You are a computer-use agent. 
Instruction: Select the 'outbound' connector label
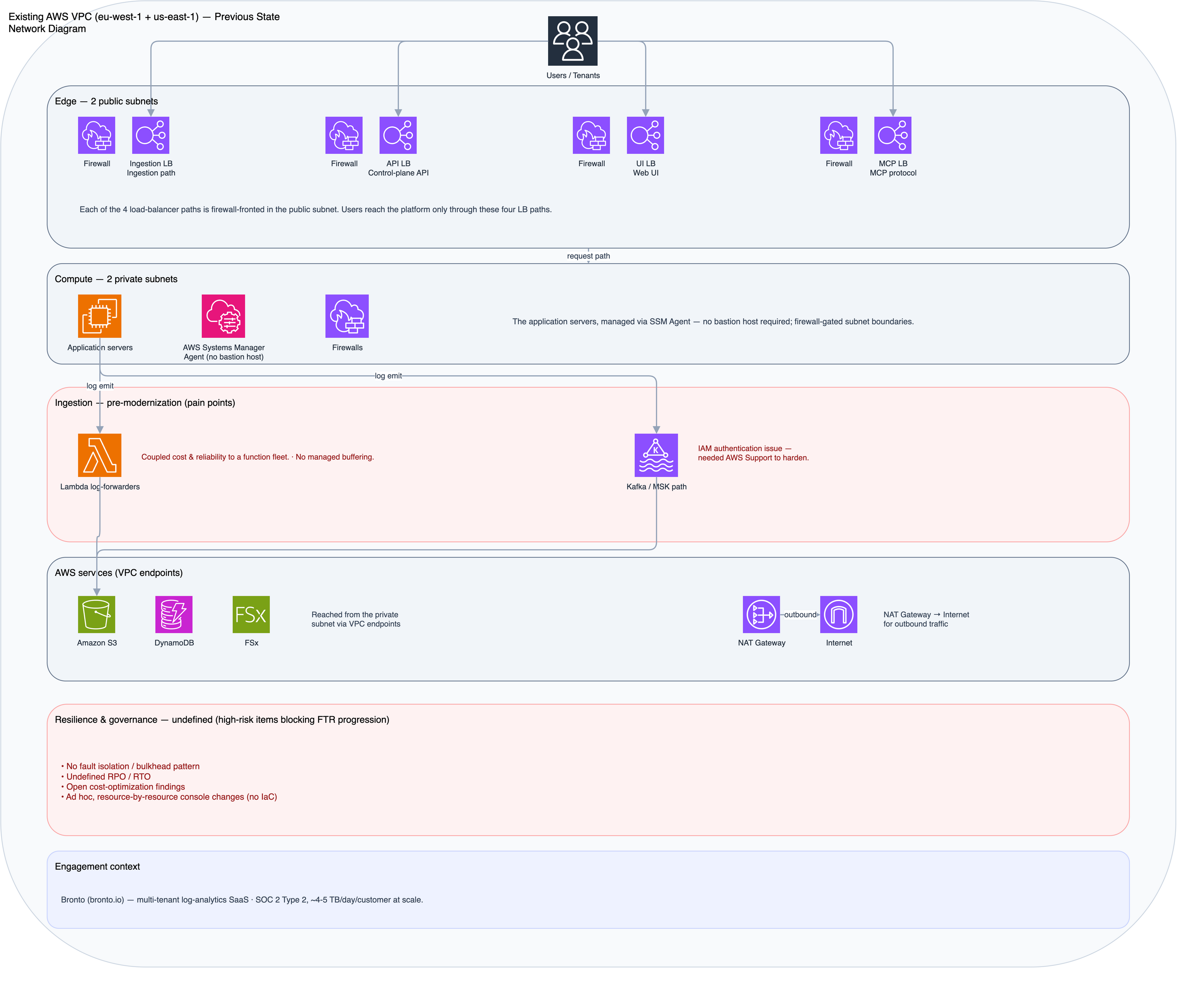[x=801, y=615]
